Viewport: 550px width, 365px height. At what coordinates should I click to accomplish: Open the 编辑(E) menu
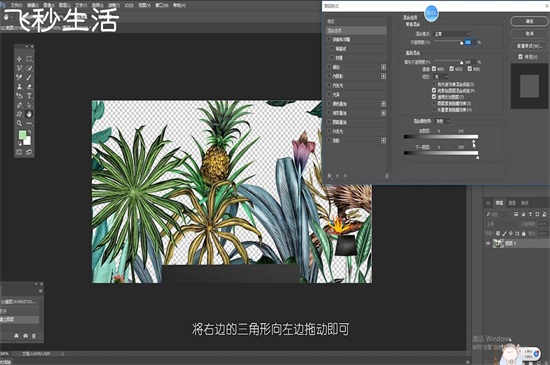pos(33,5)
